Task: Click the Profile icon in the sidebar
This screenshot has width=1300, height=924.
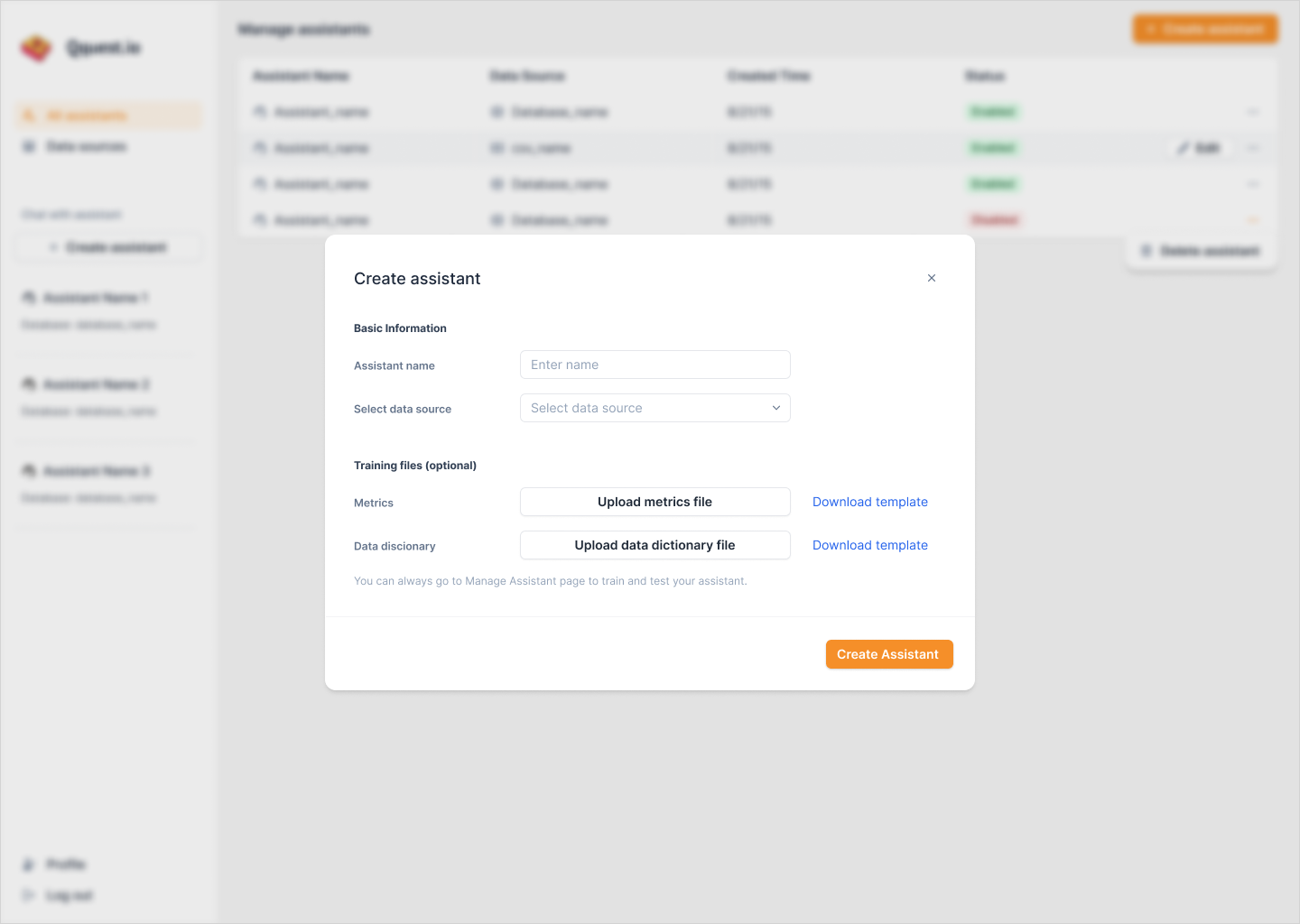Action: coord(30,864)
